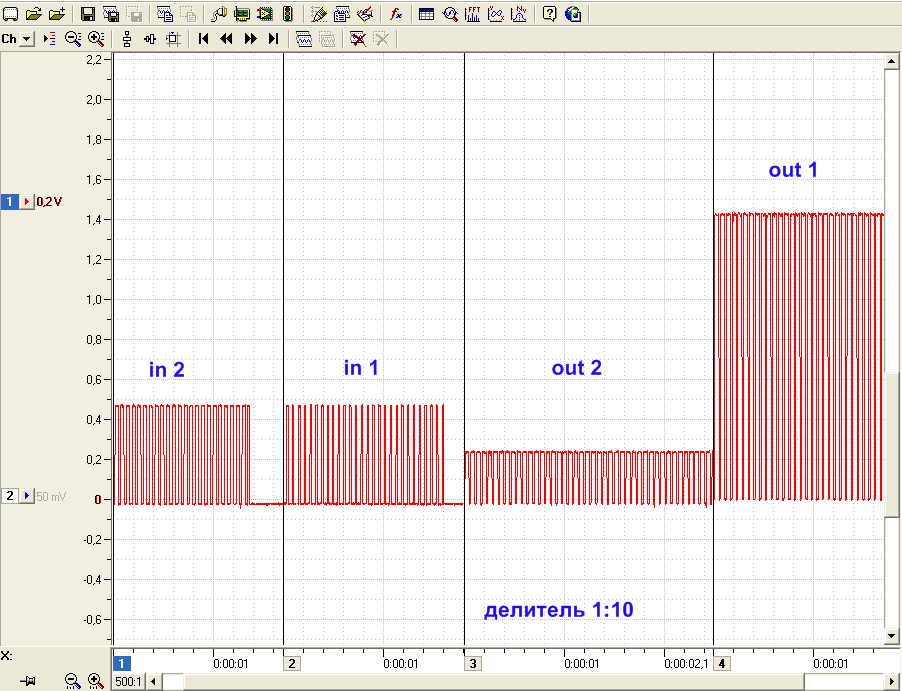
Task: Select time marker 2 on timeline
Action: tap(292, 663)
